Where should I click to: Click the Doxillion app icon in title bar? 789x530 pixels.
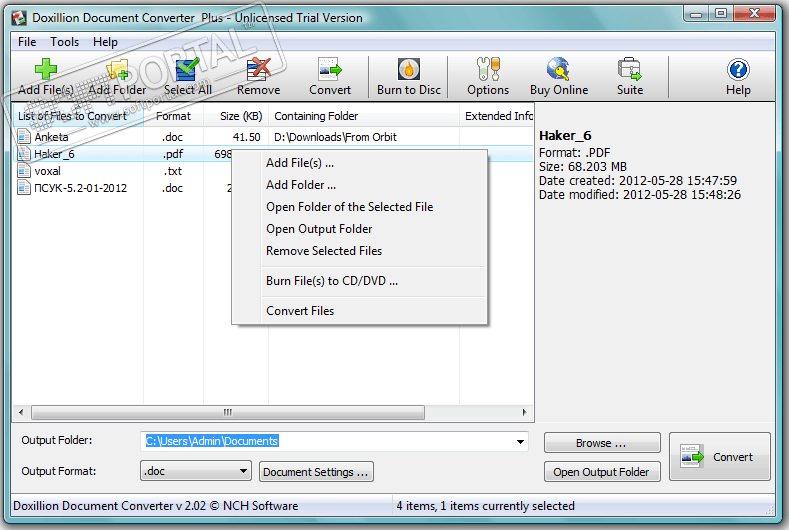[x=19, y=18]
